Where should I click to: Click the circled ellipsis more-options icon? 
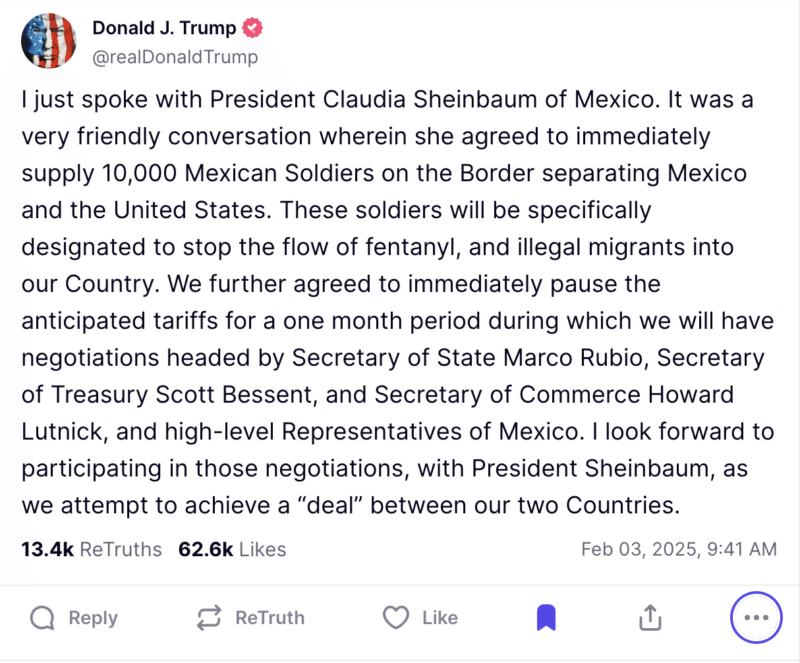(756, 618)
